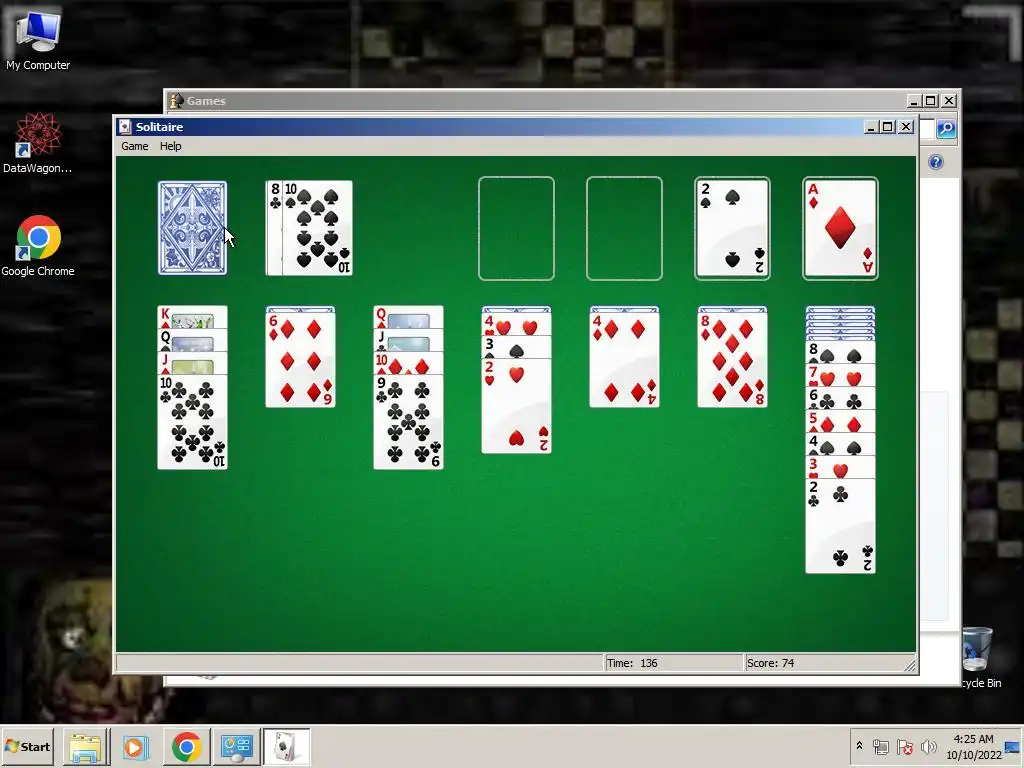Select the red Queen in third column
Image resolution: width=1024 pixels, height=768 pixels.
[x=408, y=317]
